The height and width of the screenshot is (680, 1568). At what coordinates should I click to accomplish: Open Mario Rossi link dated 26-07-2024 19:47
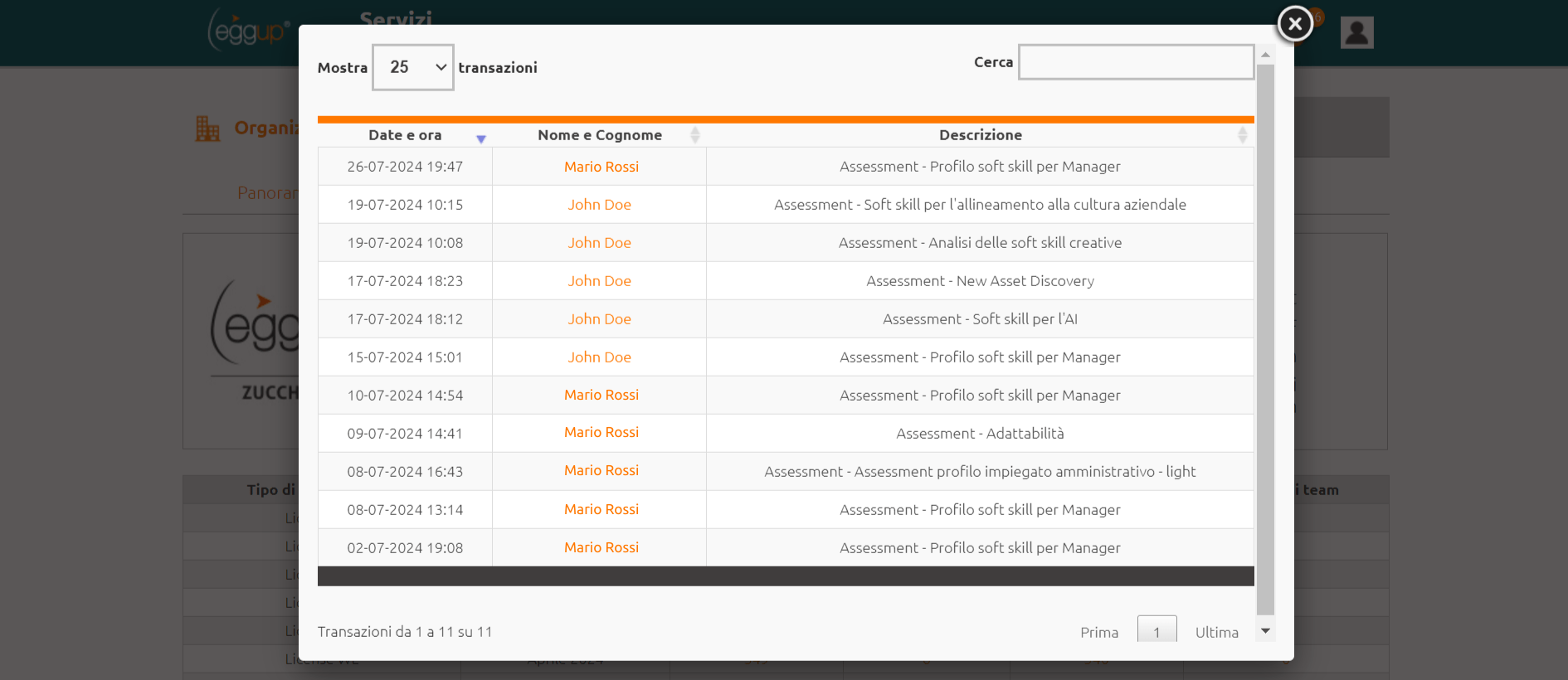point(601,167)
